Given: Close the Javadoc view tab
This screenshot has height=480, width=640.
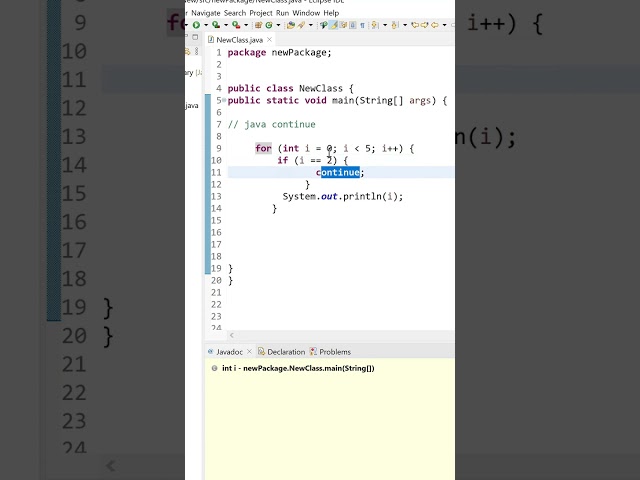Looking at the screenshot, I should coord(249,351).
